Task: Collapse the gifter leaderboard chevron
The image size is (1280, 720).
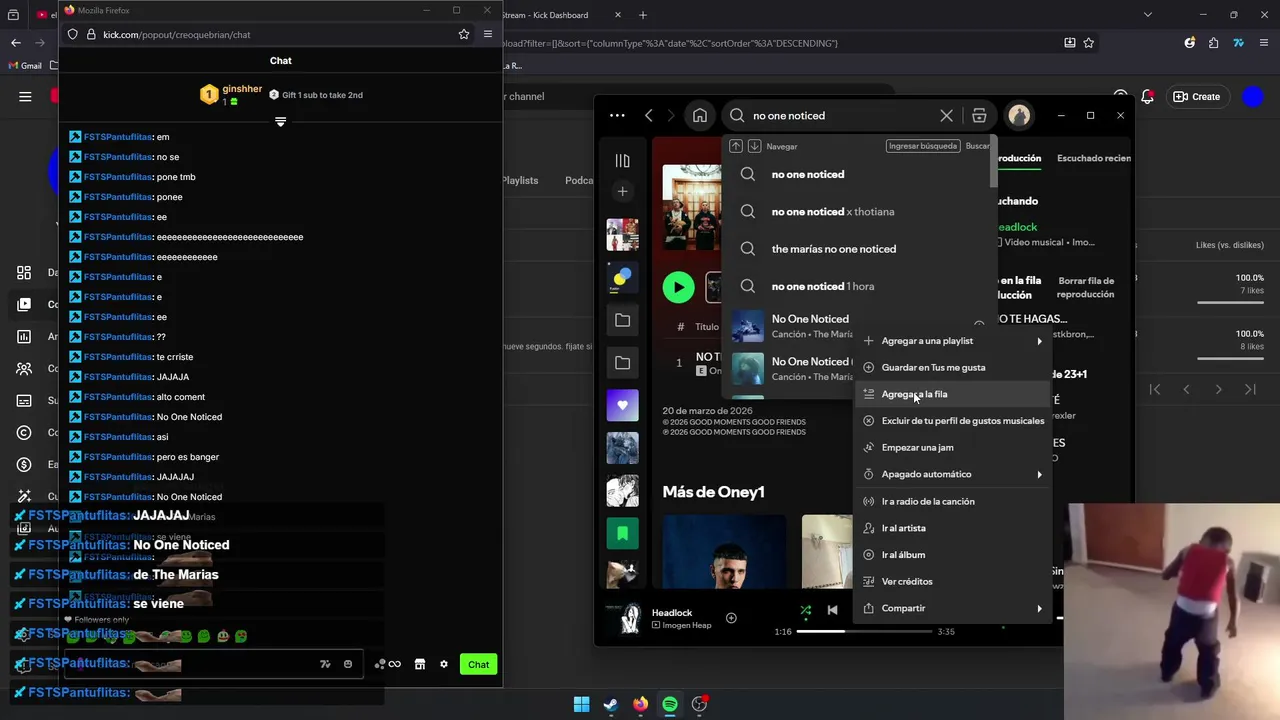Action: 280,122
